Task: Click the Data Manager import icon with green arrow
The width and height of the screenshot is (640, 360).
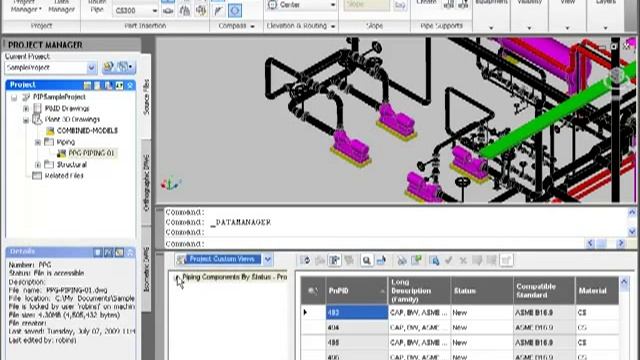Action: 417,260
